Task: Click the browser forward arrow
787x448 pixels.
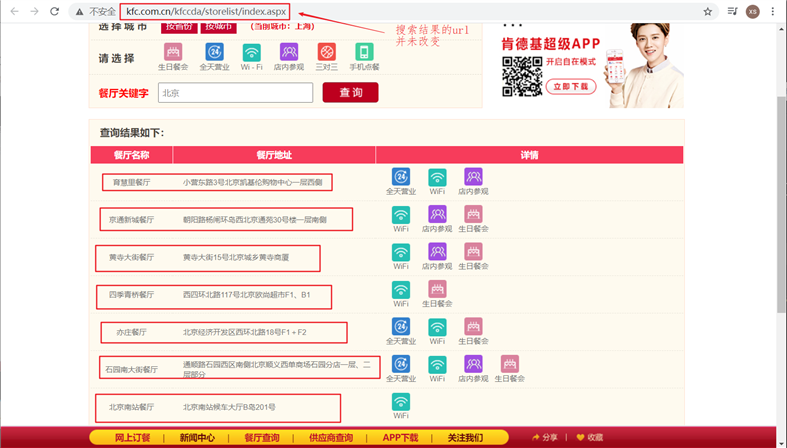Action: coord(34,11)
